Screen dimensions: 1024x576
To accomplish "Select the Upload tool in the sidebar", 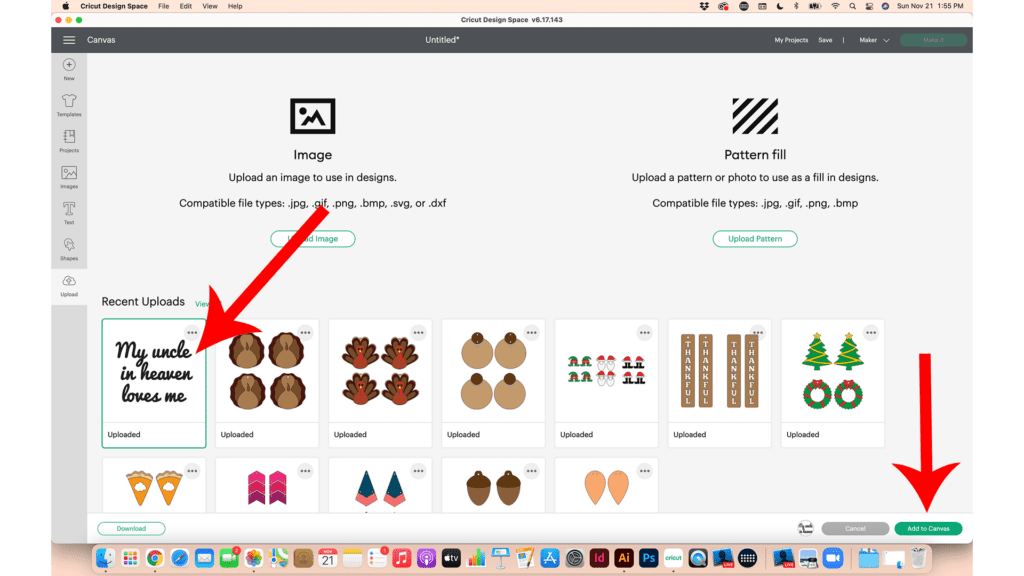I will click(x=69, y=285).
